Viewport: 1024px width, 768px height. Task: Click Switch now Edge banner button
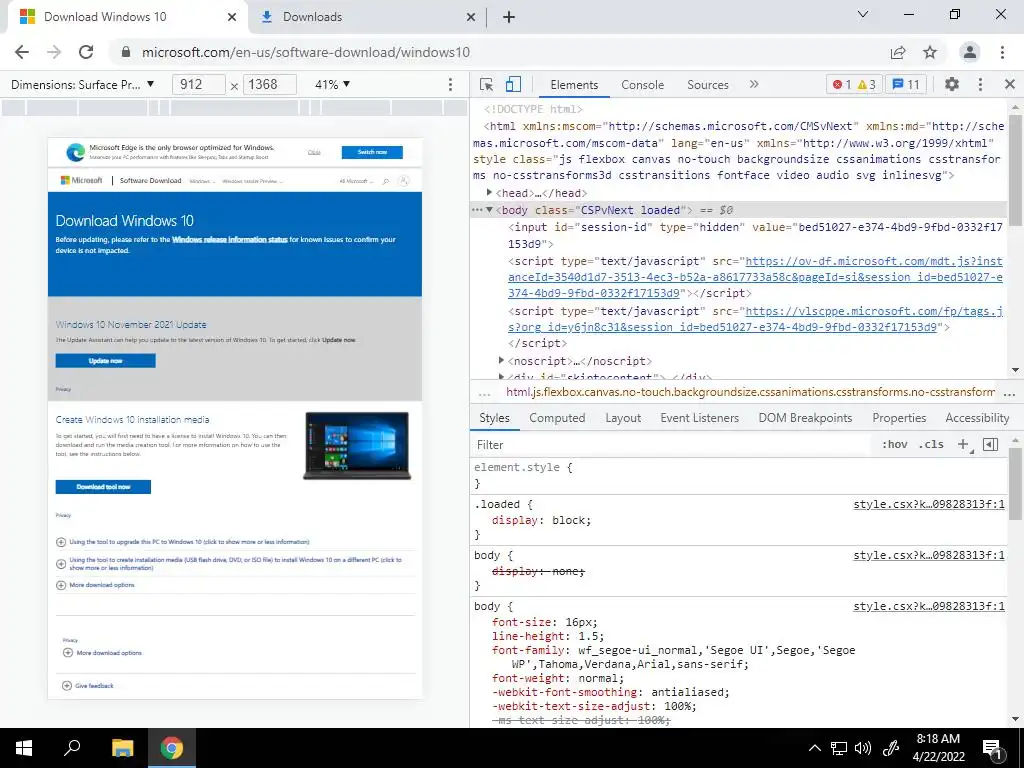point(372,152)
